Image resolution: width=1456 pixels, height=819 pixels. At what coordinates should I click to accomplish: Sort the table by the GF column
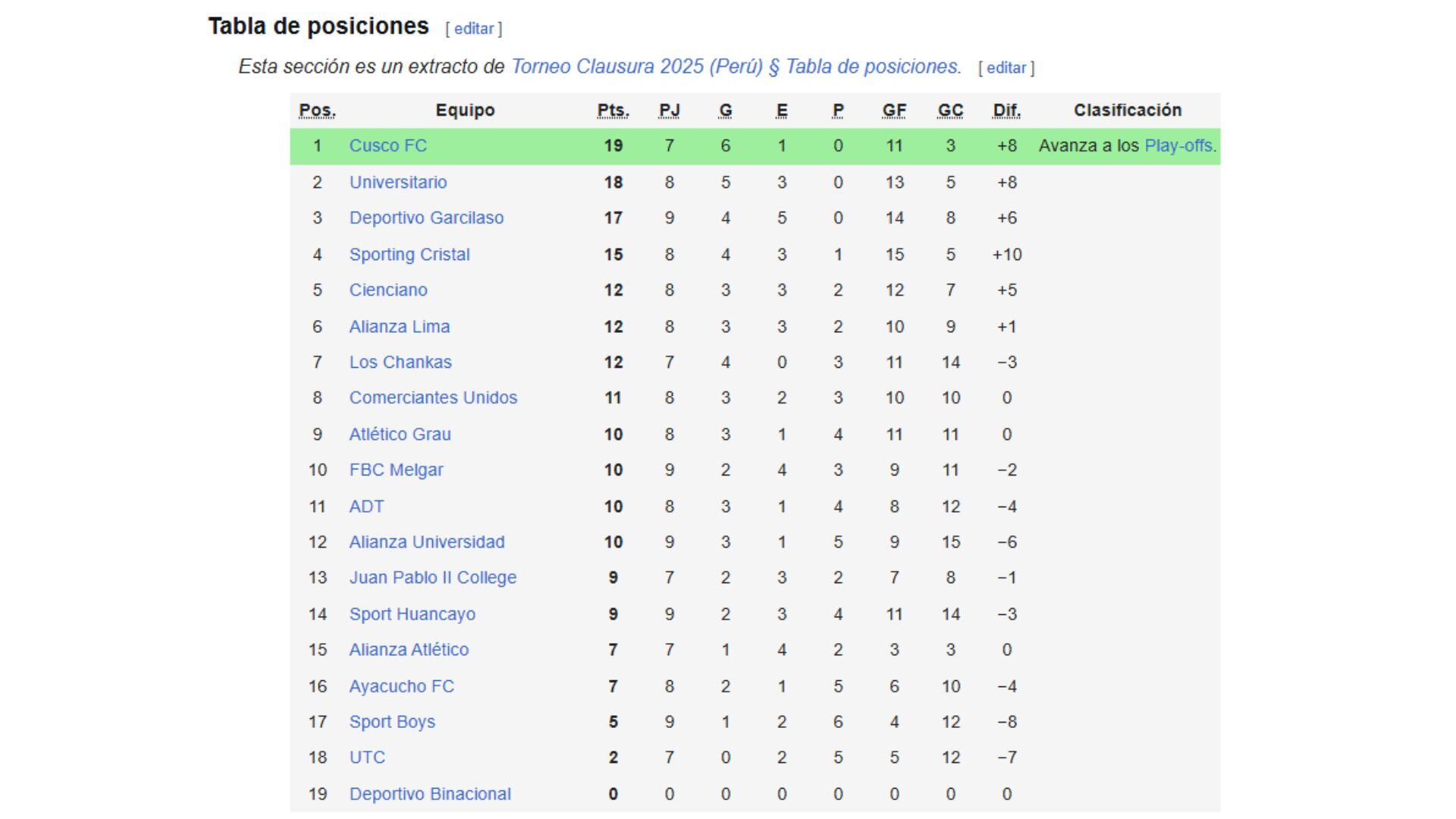coord(893,109)
